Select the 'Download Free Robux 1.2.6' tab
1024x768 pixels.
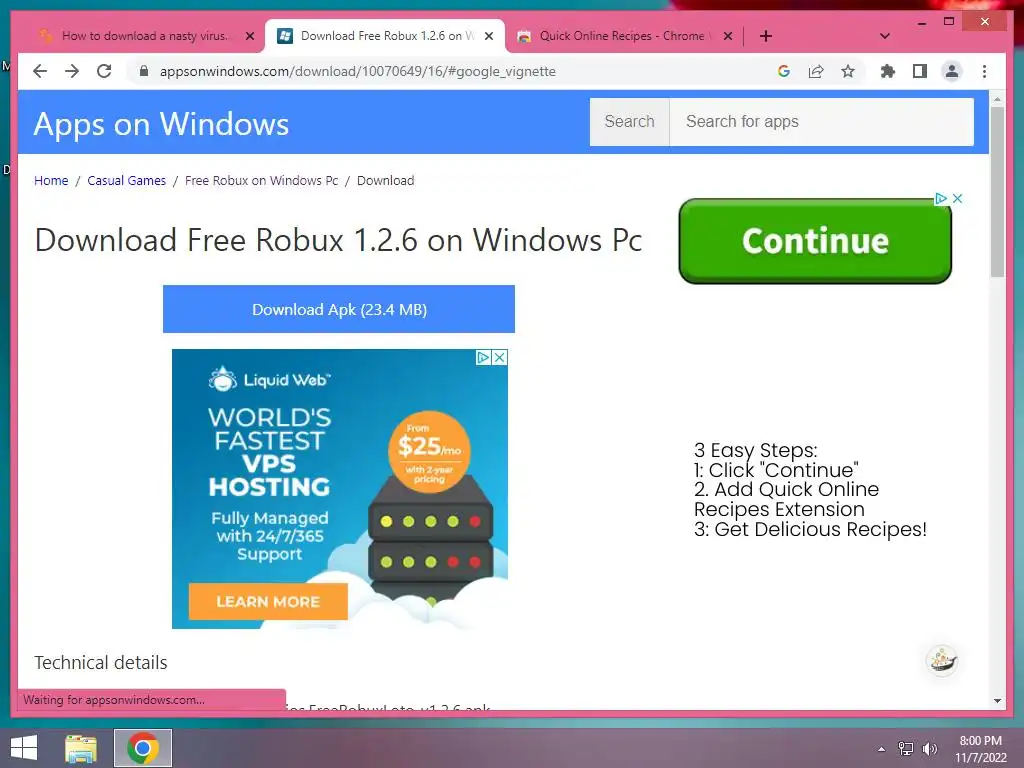click(x=385, y=36)
